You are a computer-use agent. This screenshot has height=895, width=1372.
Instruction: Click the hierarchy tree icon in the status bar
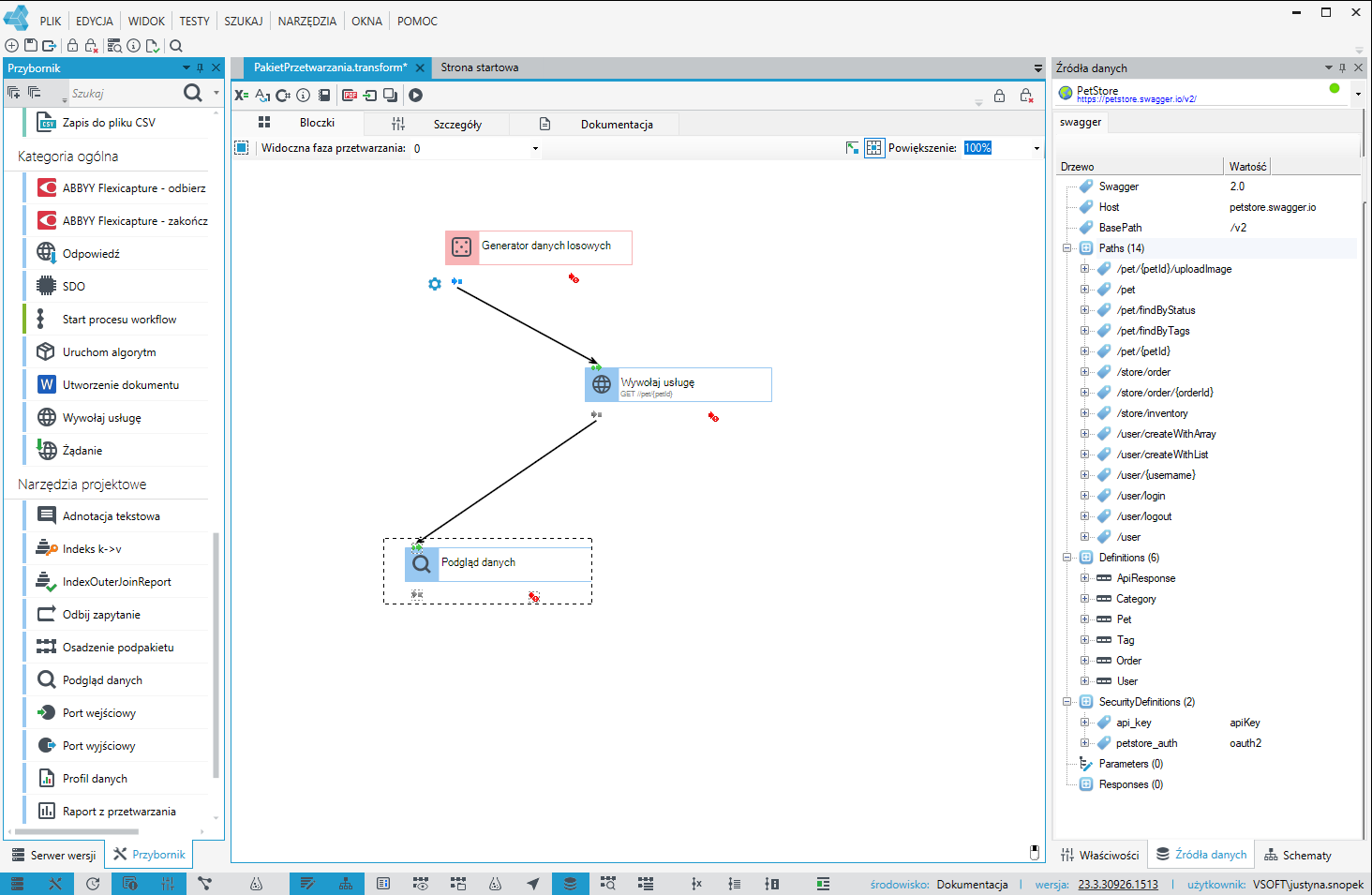click(x=345, y=883)
